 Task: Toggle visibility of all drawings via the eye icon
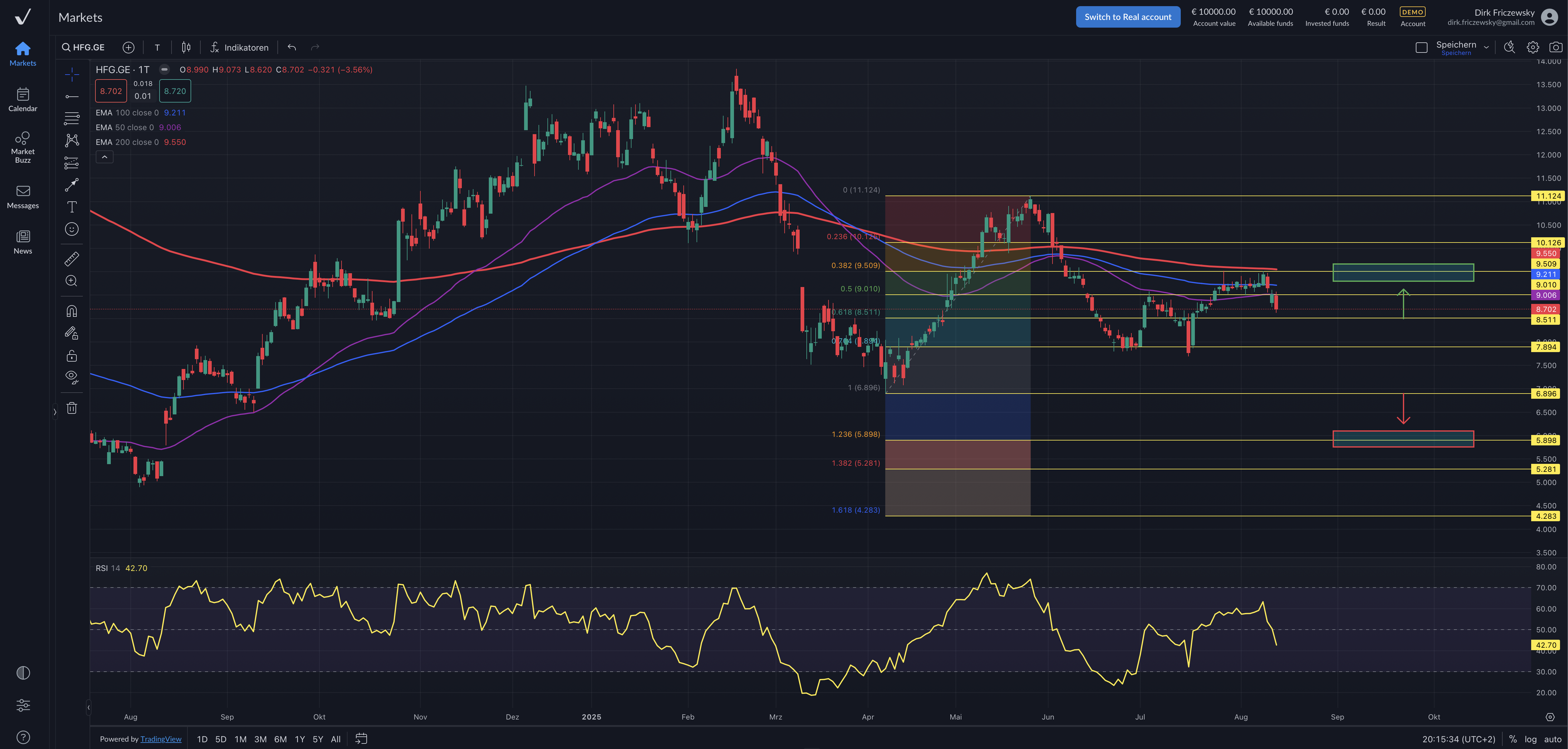coord(72,376)
